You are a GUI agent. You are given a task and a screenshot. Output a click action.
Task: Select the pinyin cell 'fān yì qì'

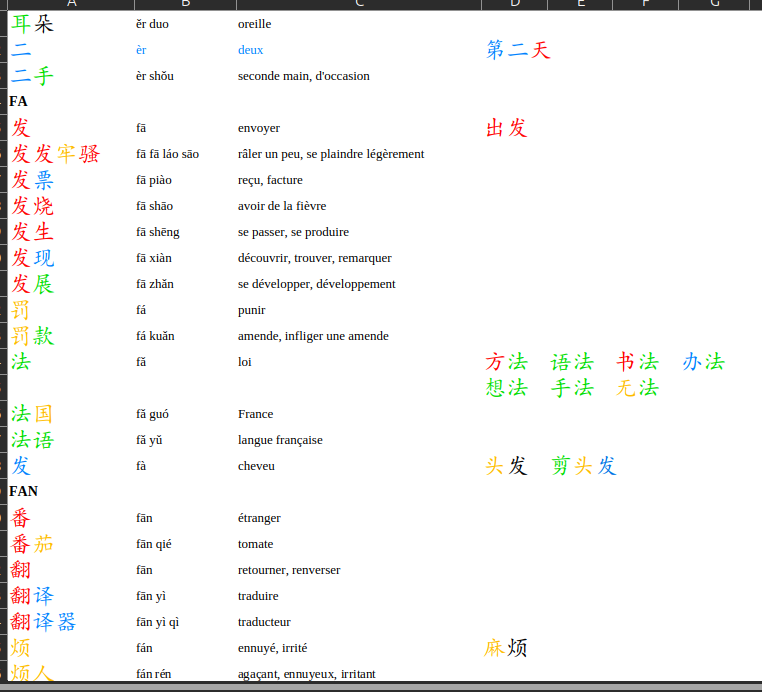tap(157, 622)
